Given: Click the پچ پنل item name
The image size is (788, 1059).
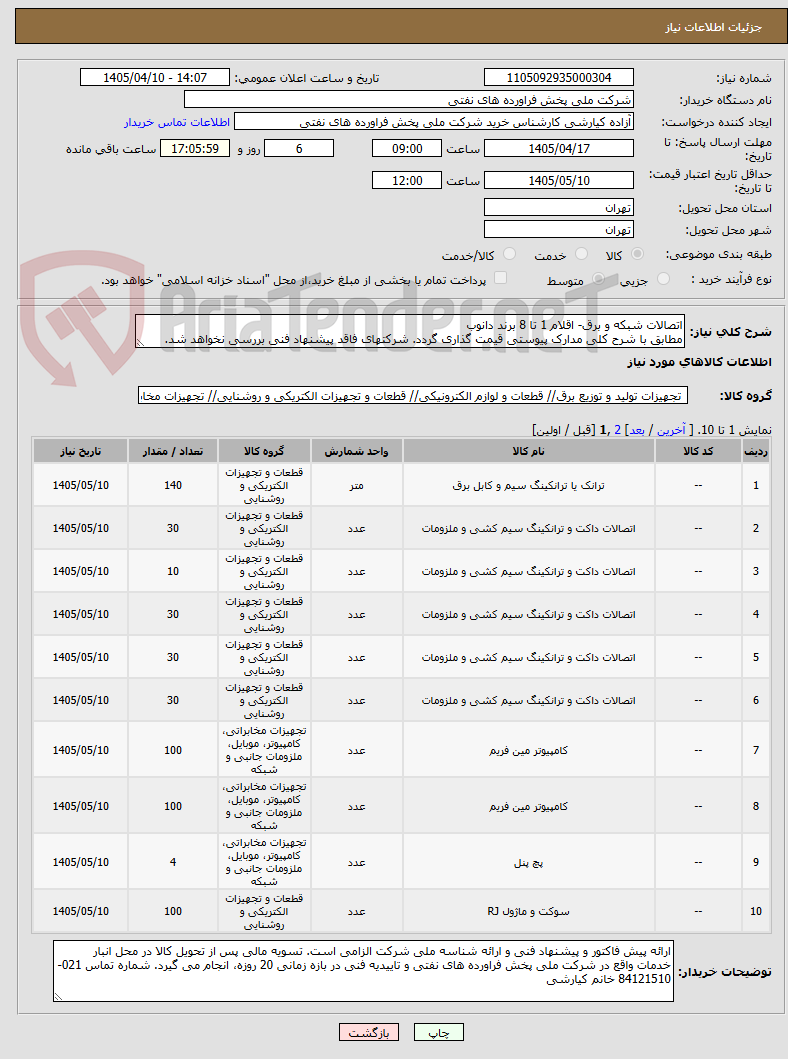Looking at the screenshot, I should point(529,862).
